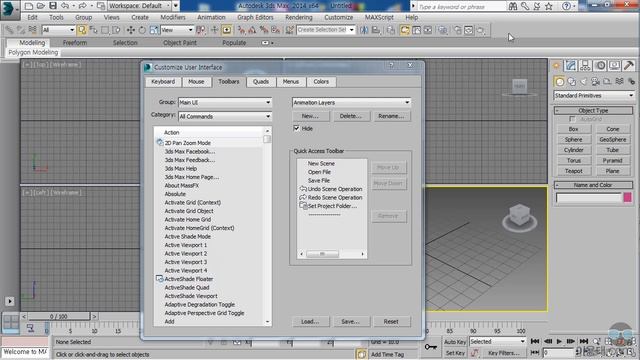This screenshot has height=360, width=640.
Task: Open the MAXScript menu
Action: 379,18
